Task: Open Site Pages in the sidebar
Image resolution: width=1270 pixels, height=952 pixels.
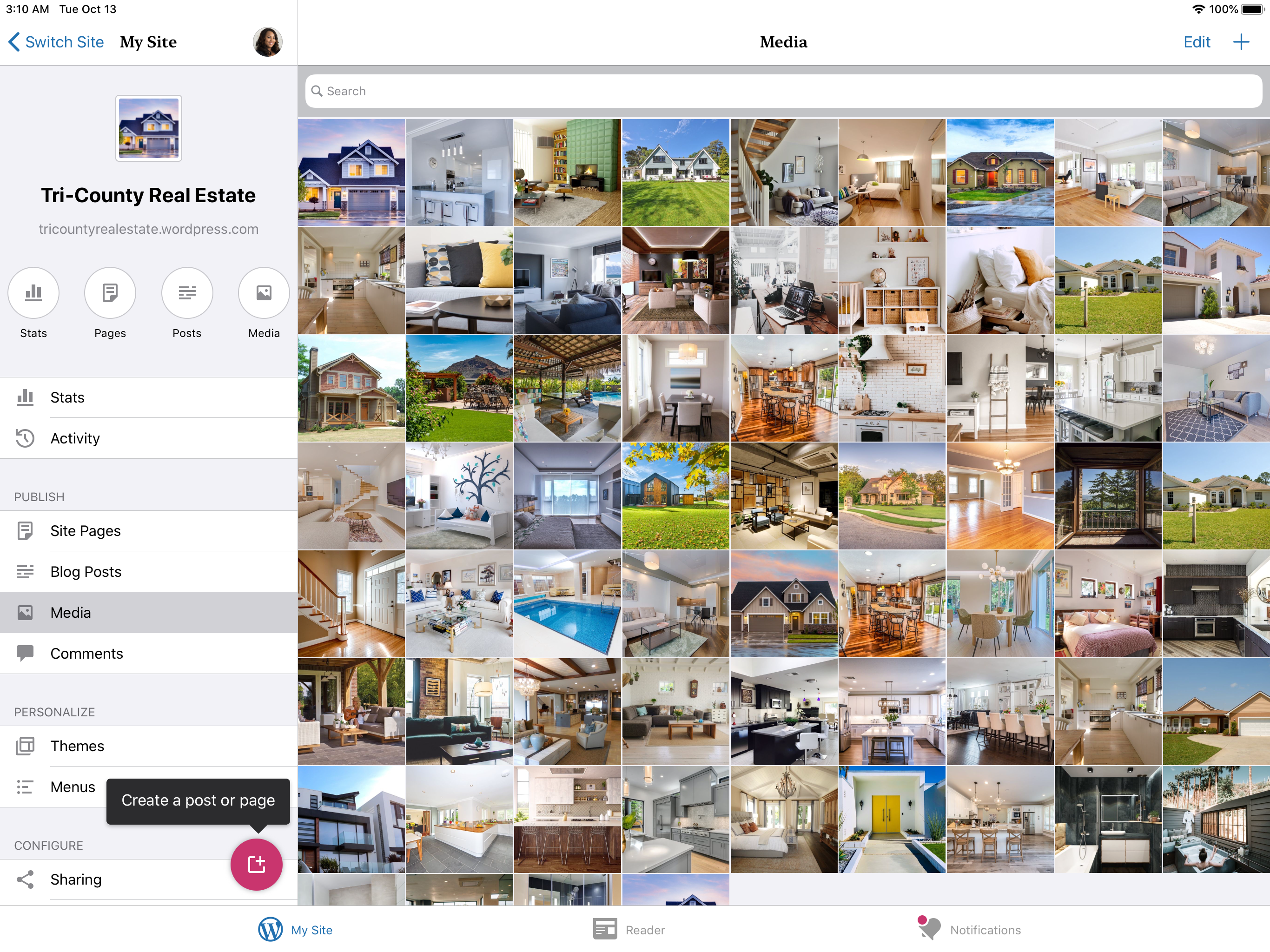Action: point(149,530)
